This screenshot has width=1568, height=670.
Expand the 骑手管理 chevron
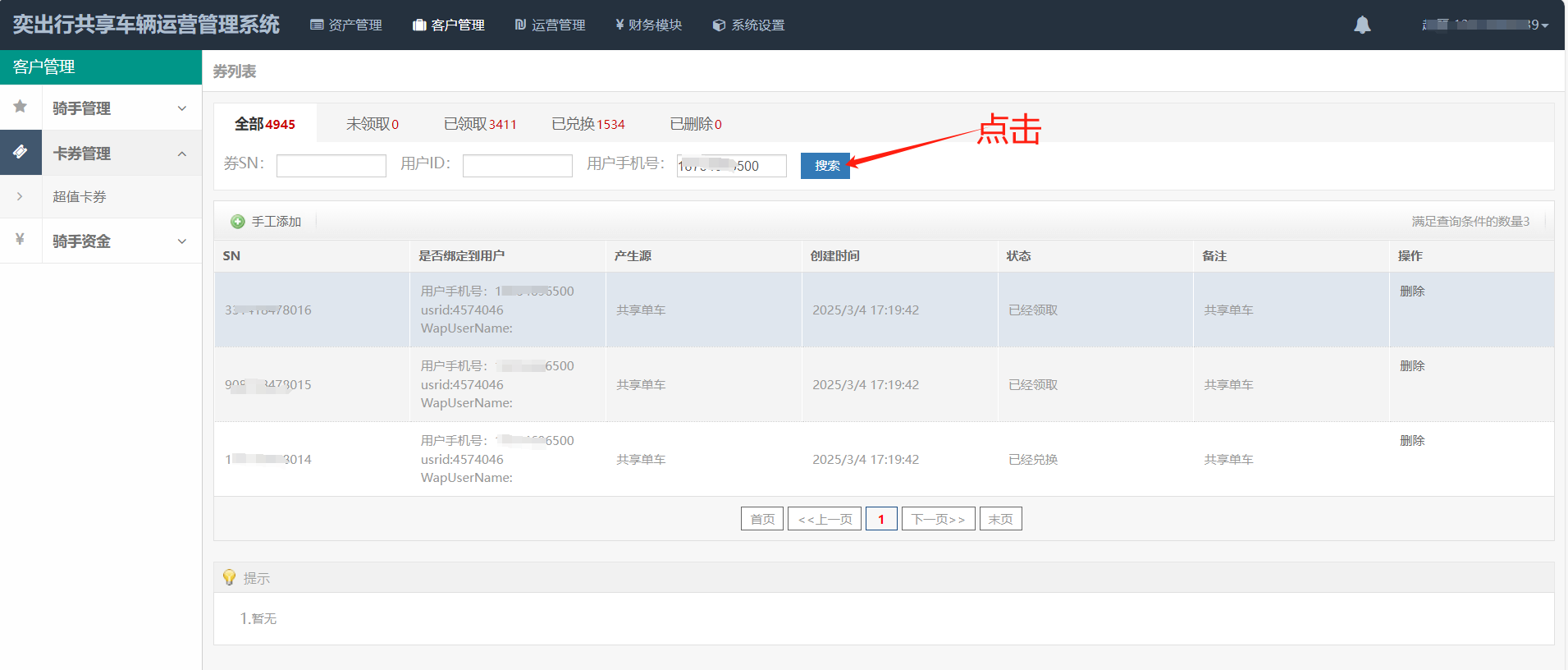click(x=182, y=108)
